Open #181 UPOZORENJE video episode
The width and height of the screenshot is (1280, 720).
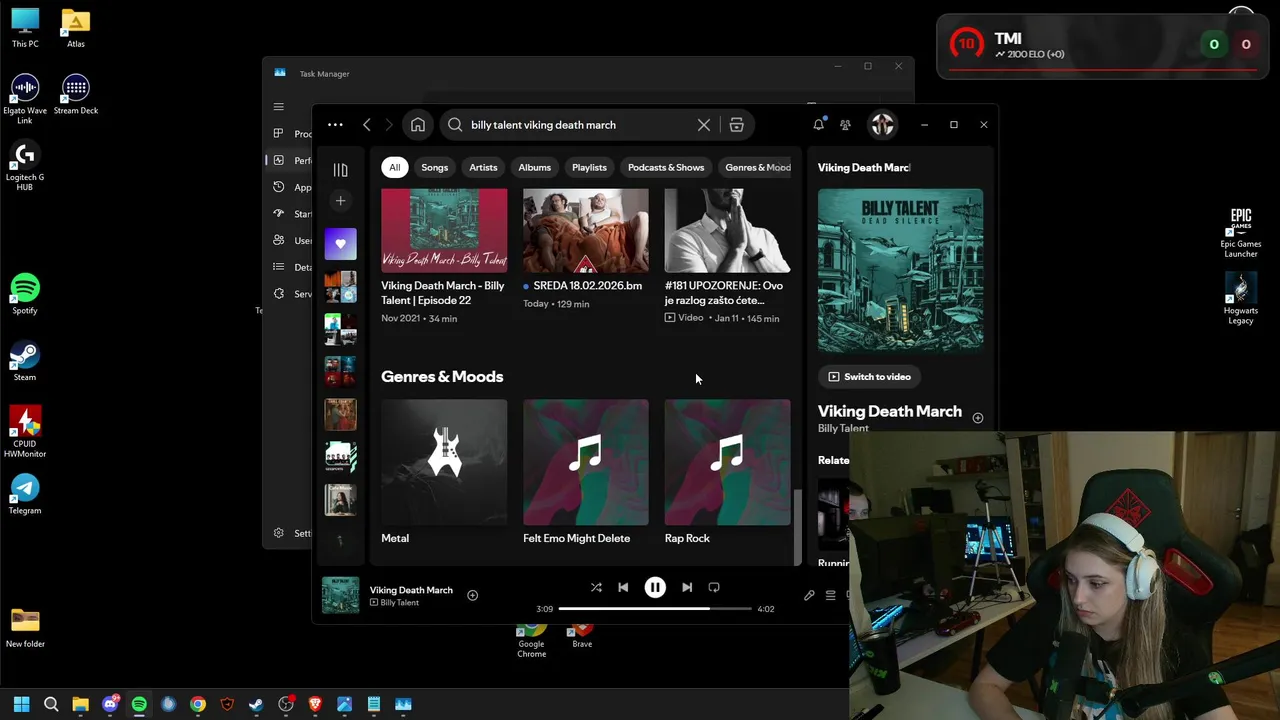[727, 257]
